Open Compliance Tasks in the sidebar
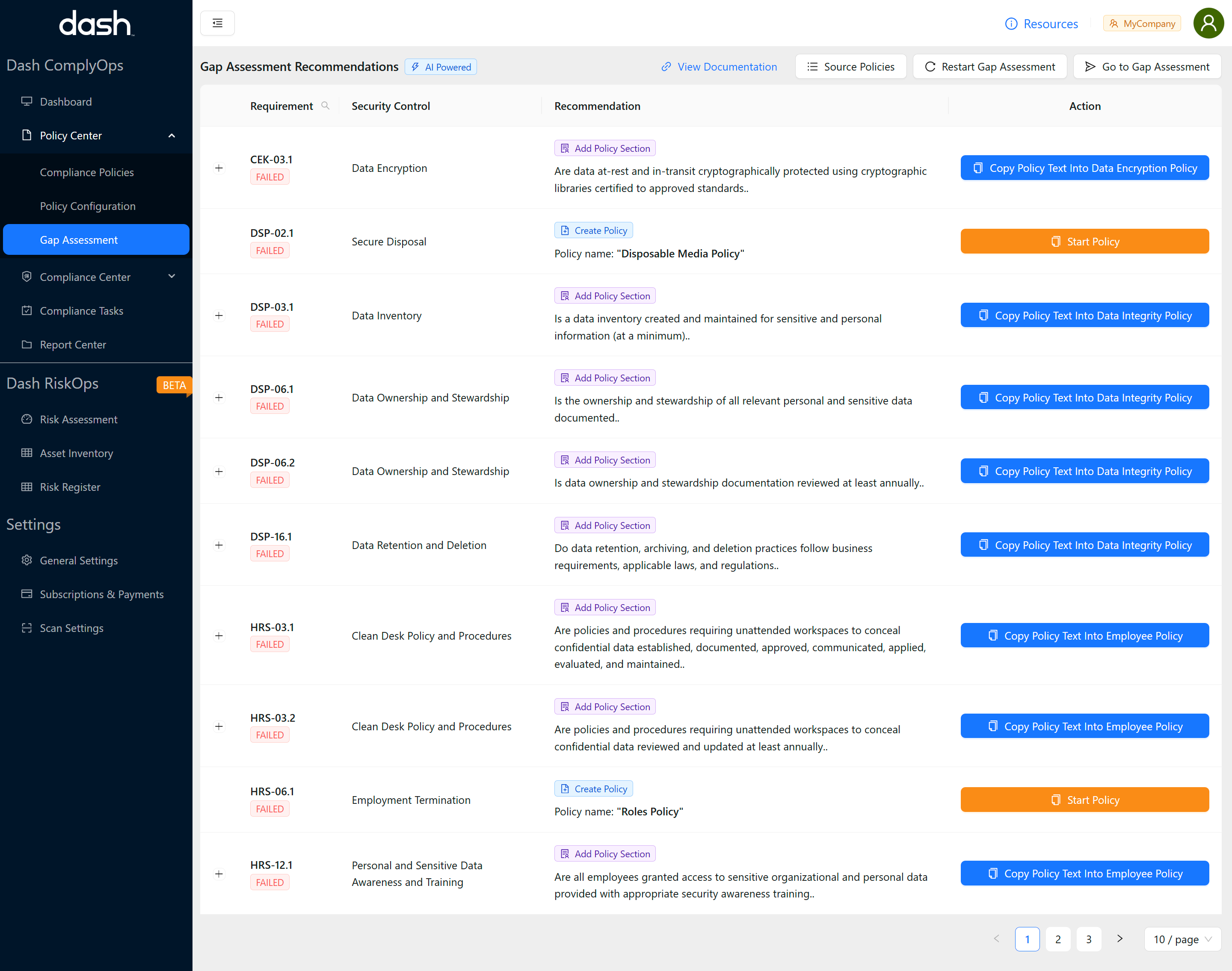 point(81,311)
